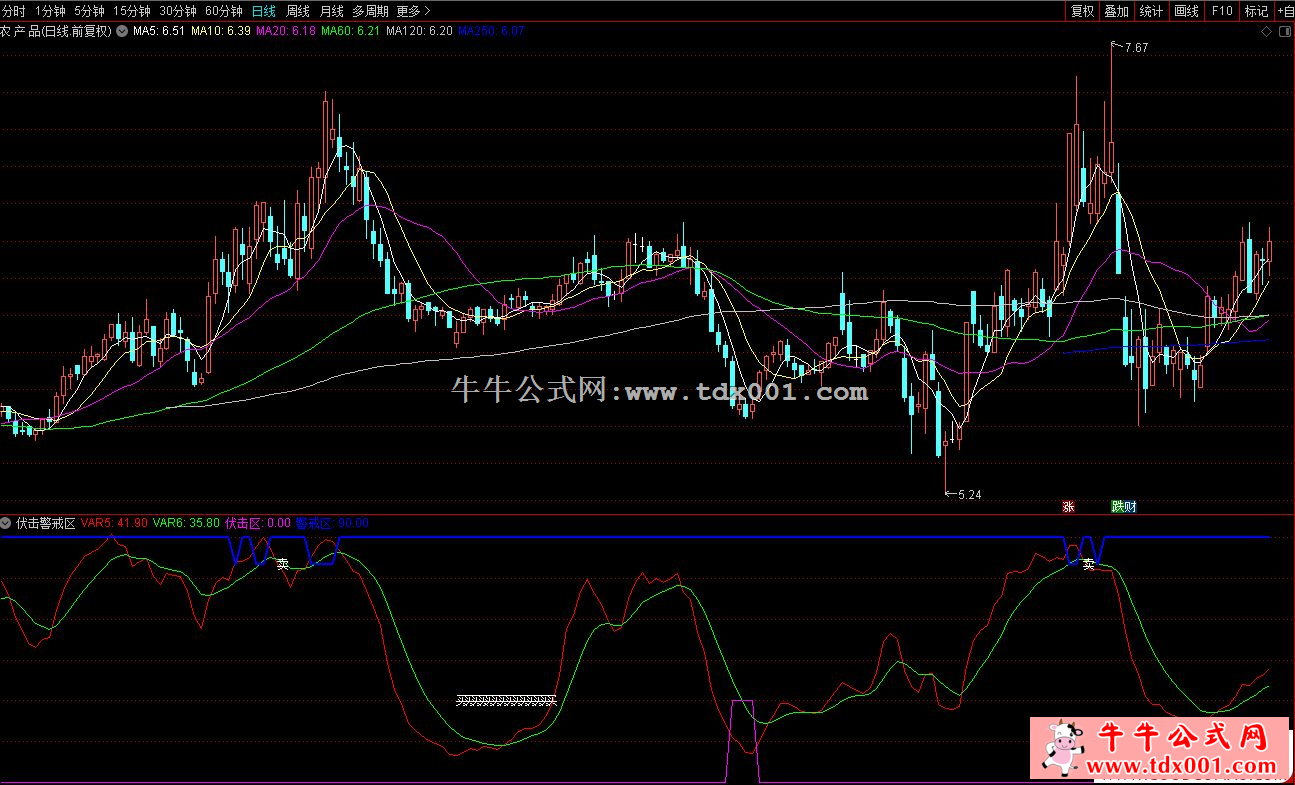1295x785 pixels.
Task: Toggle the side panel icon at chart top-right
Action: point(1284,31)
